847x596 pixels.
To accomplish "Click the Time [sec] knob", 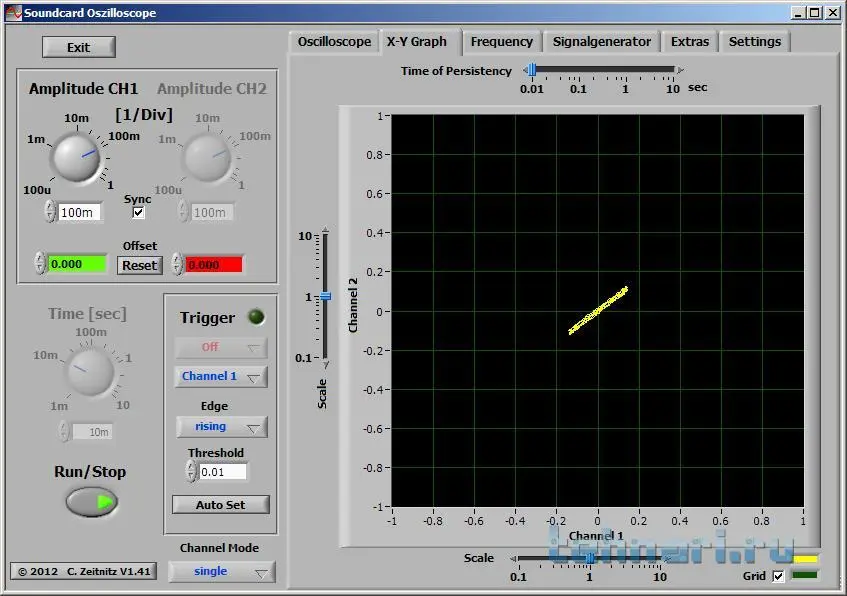I will tap(88, 372).
